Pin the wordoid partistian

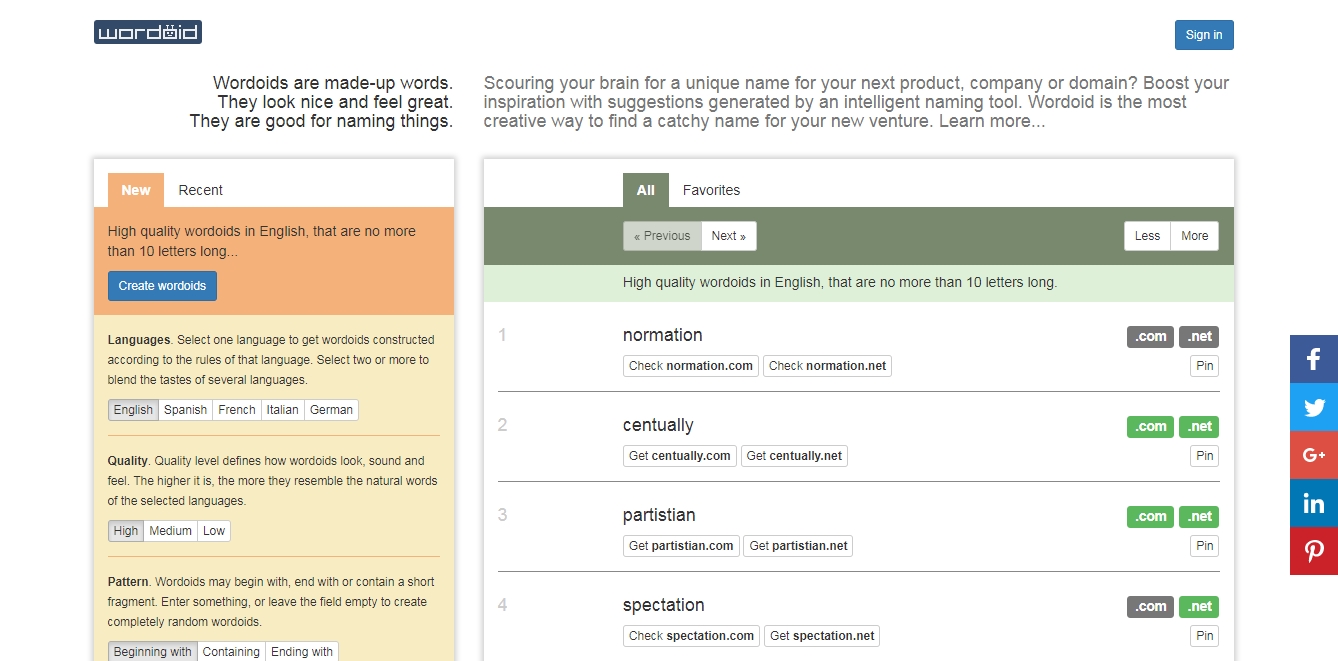[1205, 546]
